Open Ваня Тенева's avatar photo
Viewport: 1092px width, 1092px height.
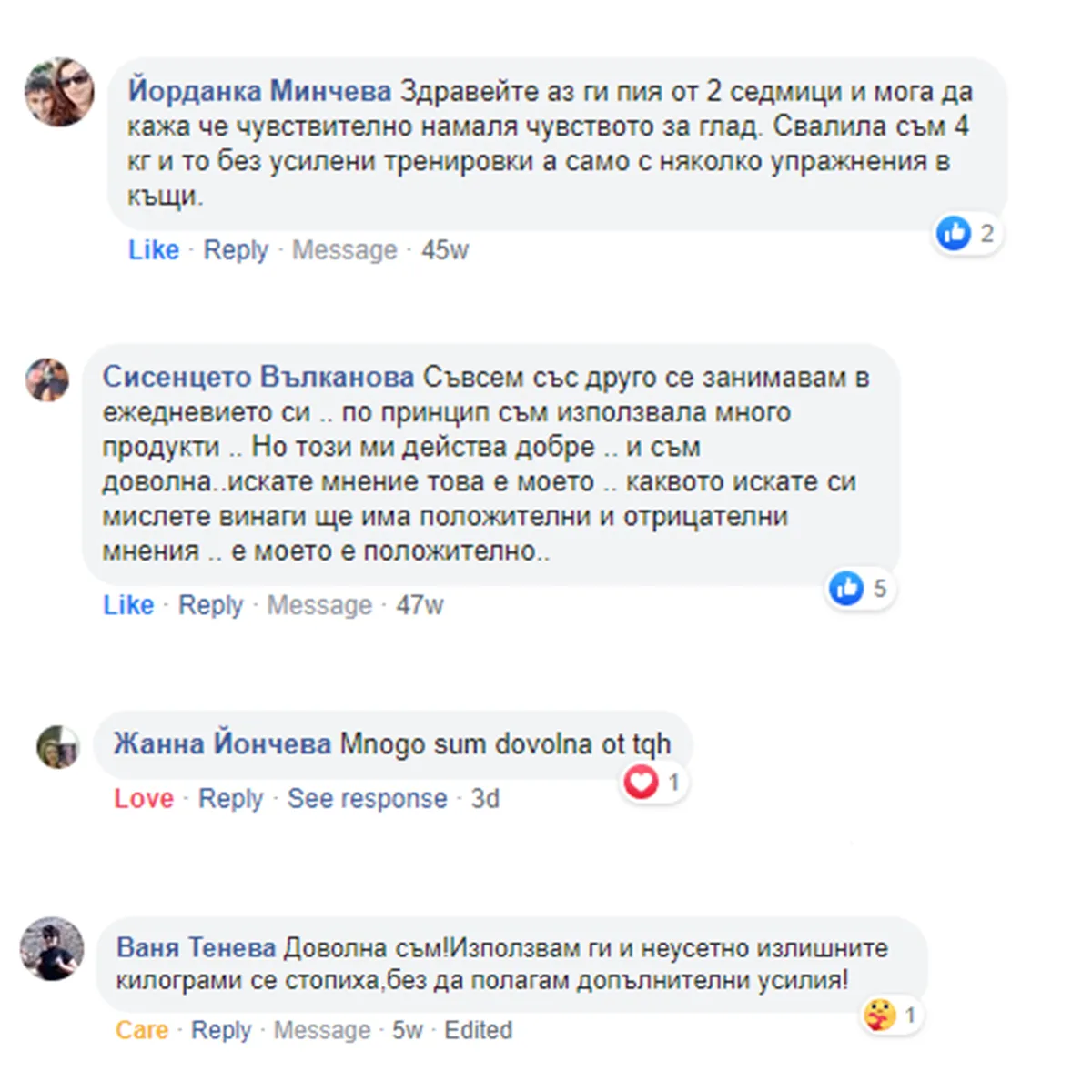tap(52, 949)
